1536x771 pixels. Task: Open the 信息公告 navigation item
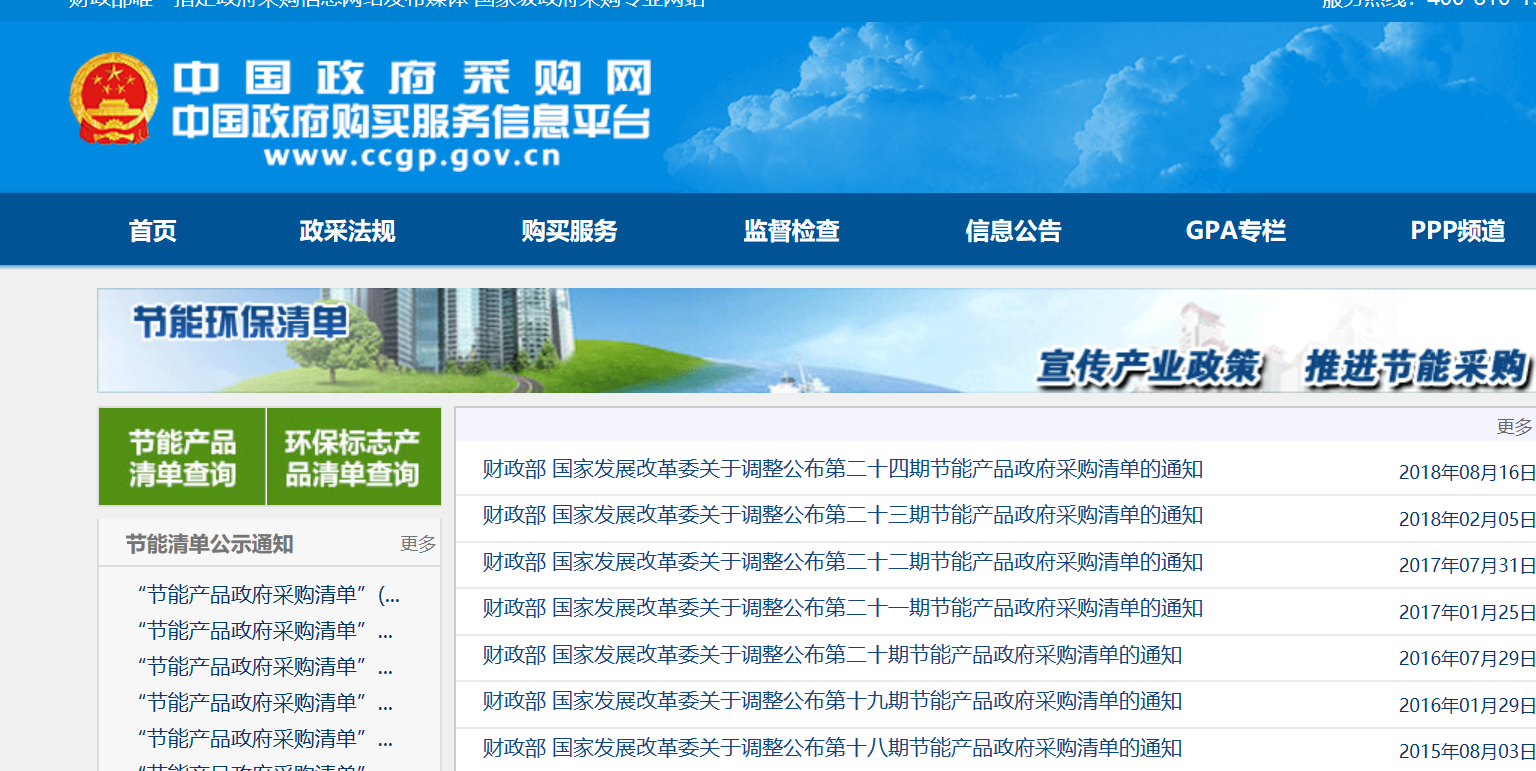pos(1013,231)
